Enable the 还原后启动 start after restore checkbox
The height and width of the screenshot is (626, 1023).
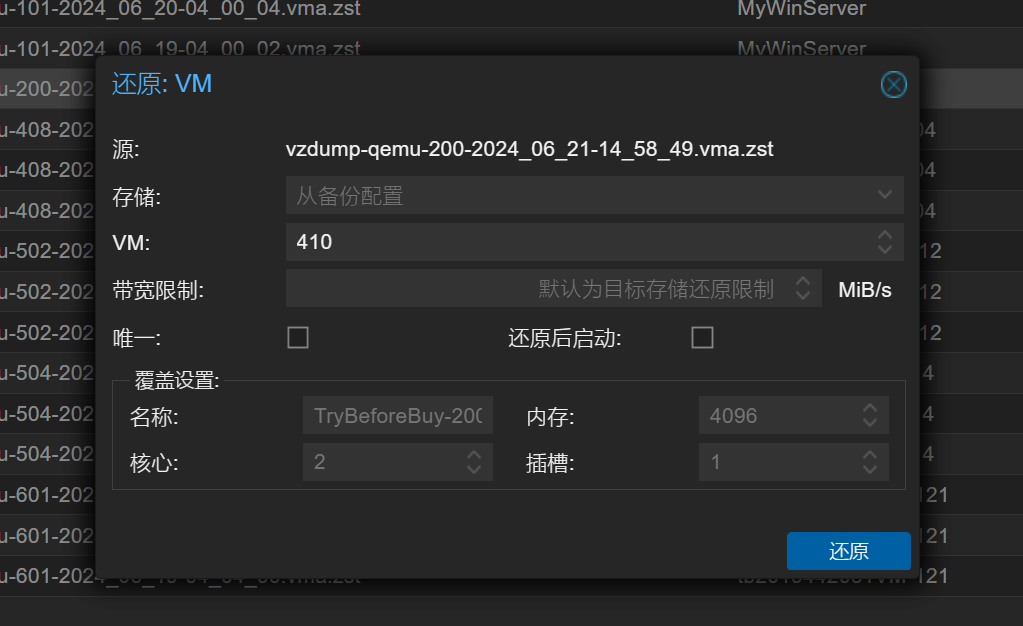click(702, 337)
